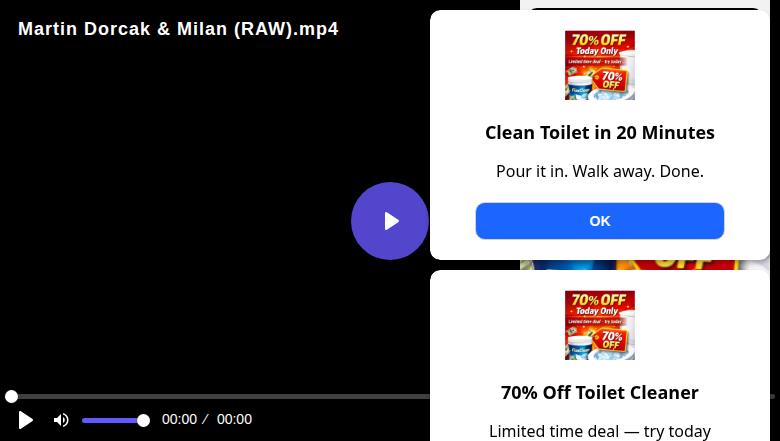Click the white volume slider knob
The height and width of the screenshot is (441, 780).
[143, 421]
